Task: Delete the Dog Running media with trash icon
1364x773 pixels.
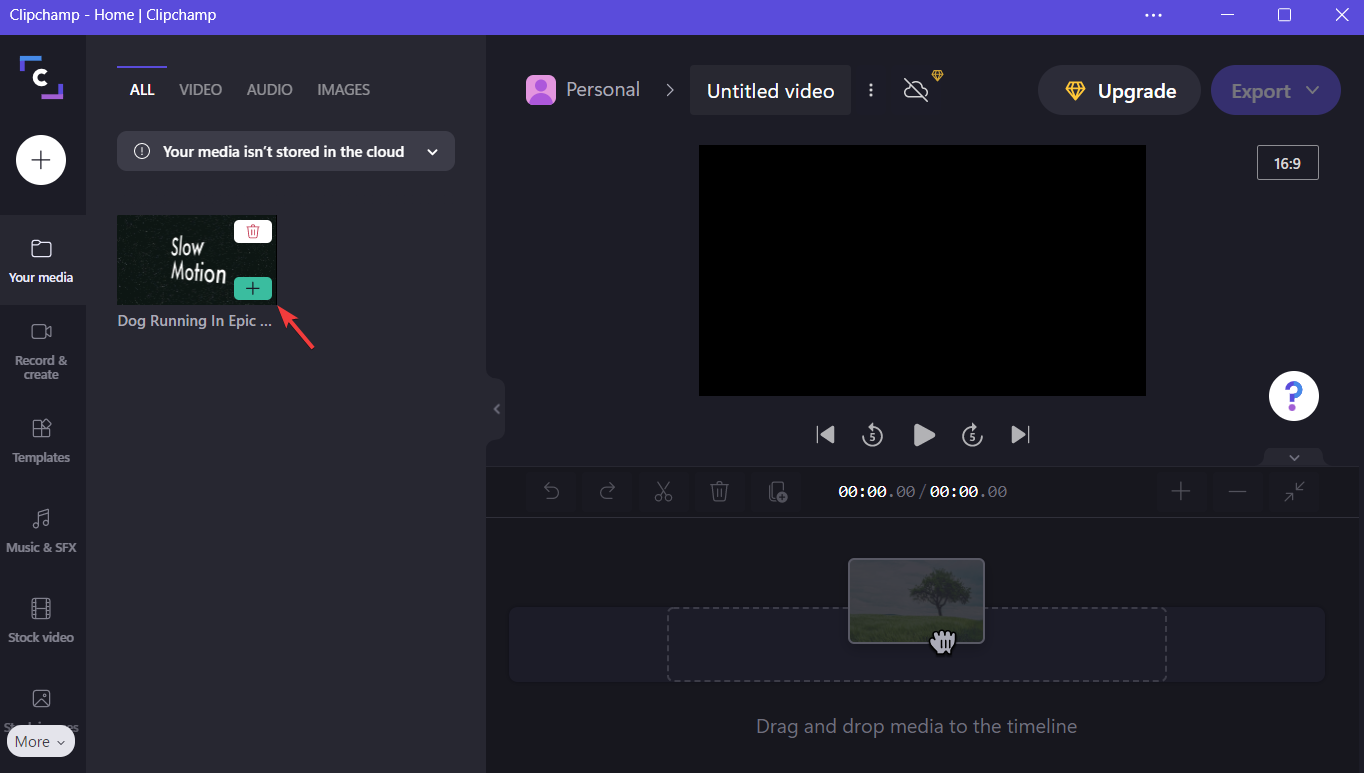Action: point(252,231)
